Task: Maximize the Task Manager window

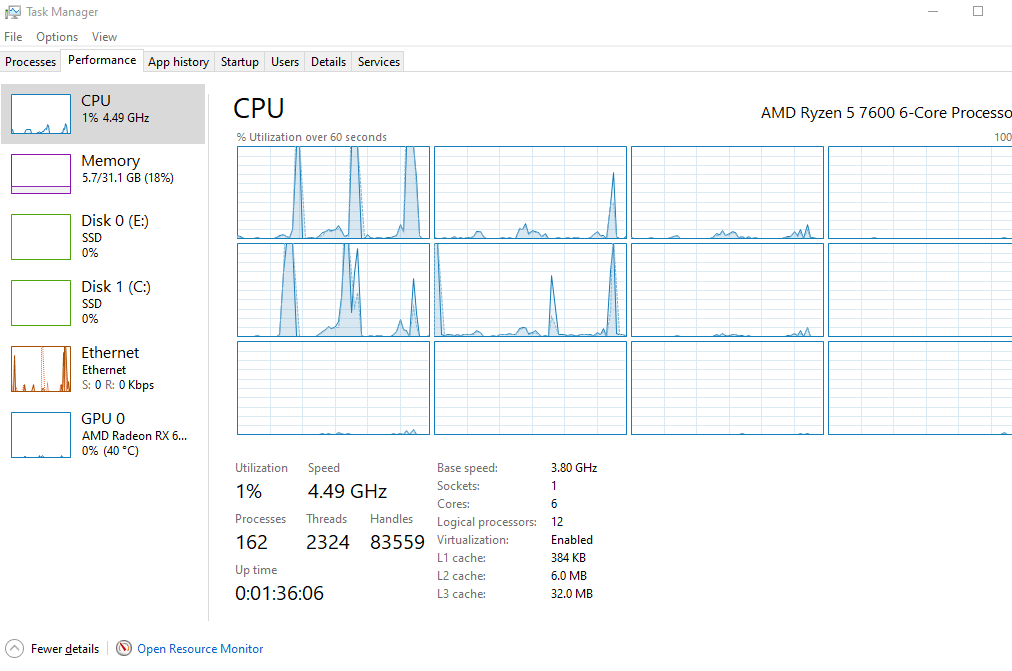Action: (978, 12)
